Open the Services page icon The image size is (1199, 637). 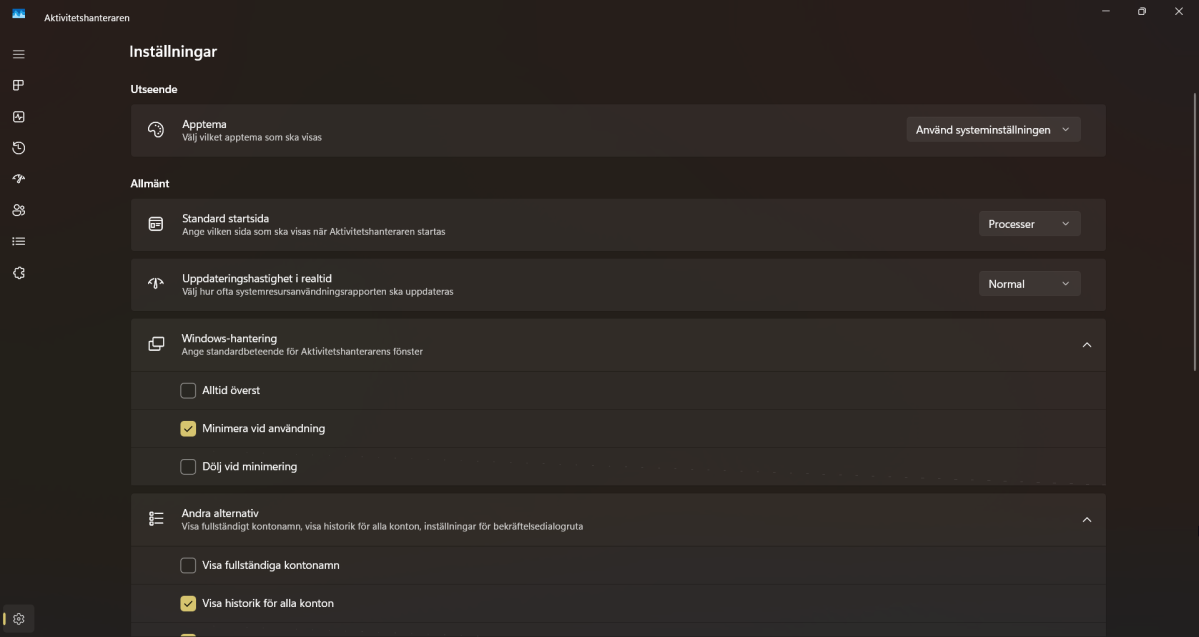(18, 272)
